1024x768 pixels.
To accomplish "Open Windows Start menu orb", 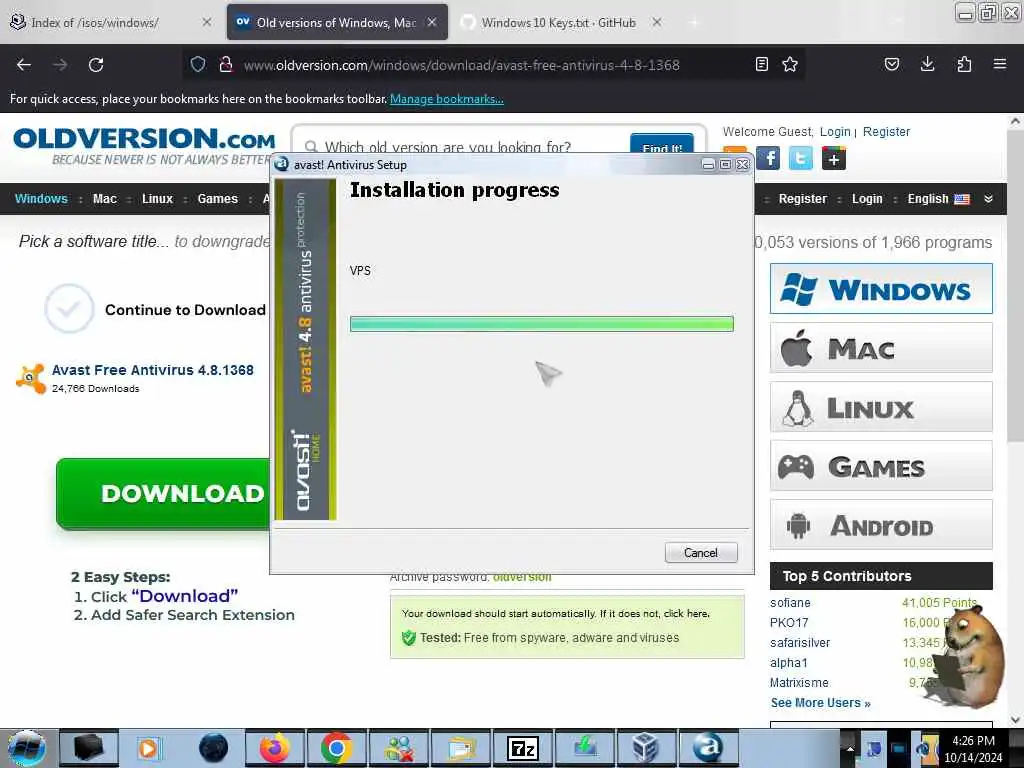I will 27,748.
